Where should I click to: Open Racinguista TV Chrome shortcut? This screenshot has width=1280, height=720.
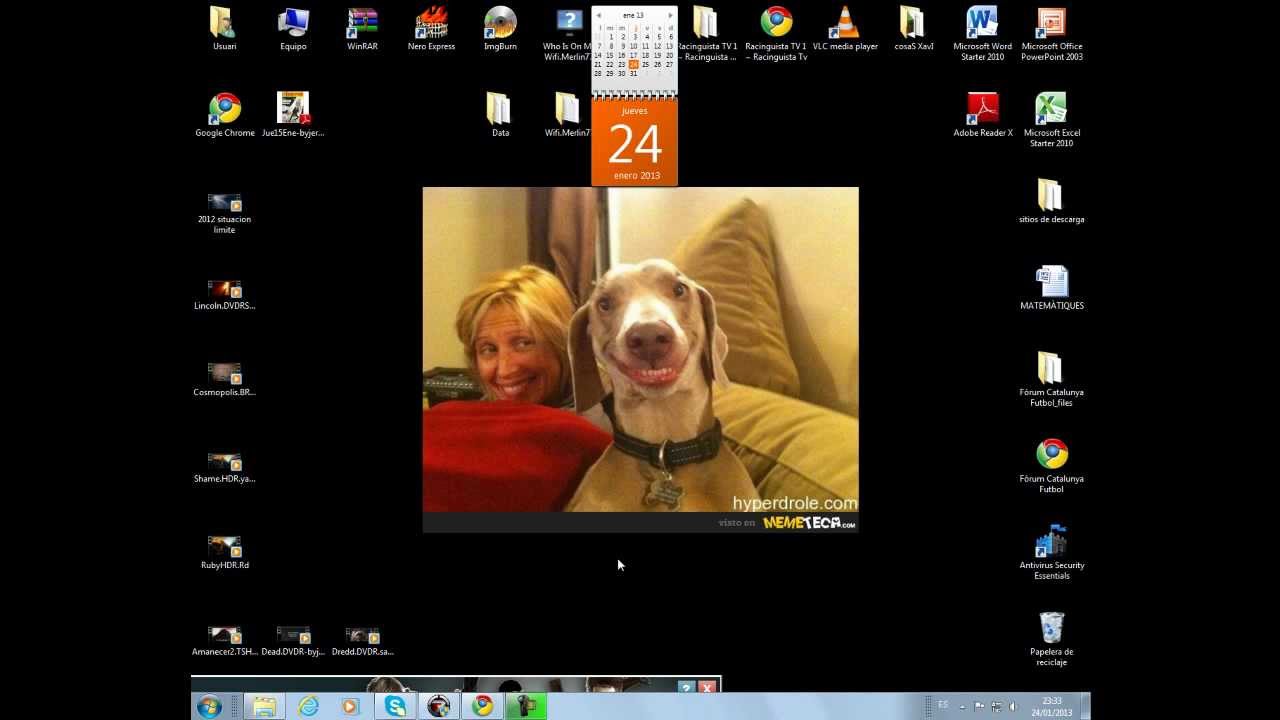pos(776,34)
